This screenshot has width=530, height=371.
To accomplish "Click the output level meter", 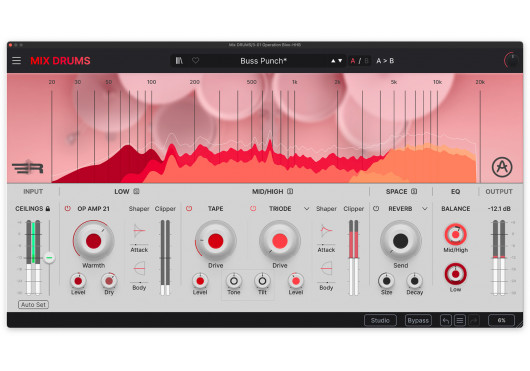I will tap(499, 257).
